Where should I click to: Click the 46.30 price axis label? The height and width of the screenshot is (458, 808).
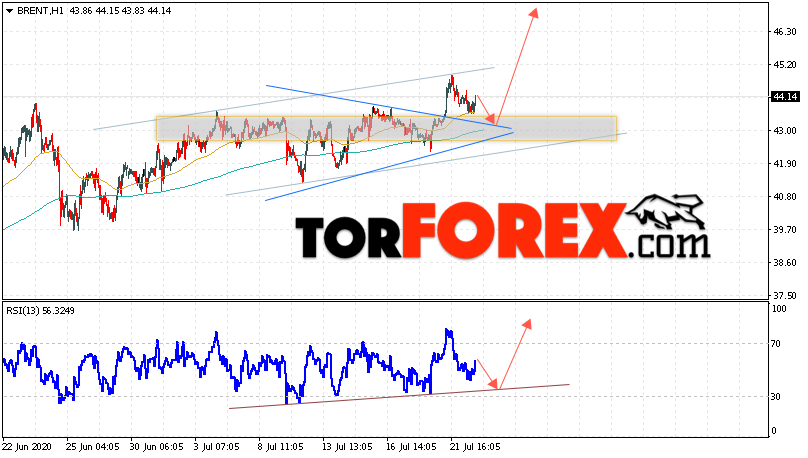click(x=784, y=31)
